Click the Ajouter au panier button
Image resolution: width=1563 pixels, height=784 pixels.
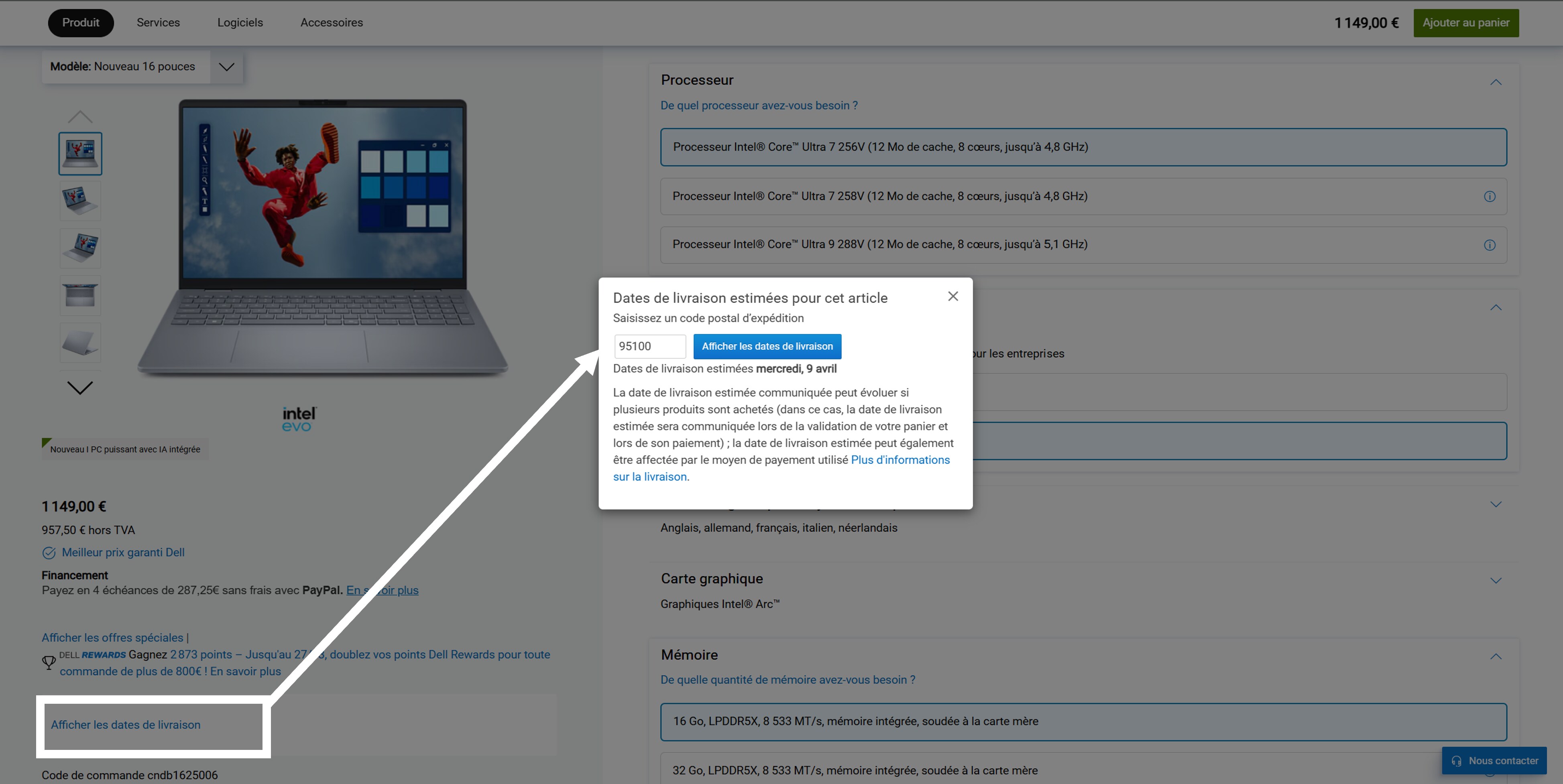click(x=1466, y=22)
